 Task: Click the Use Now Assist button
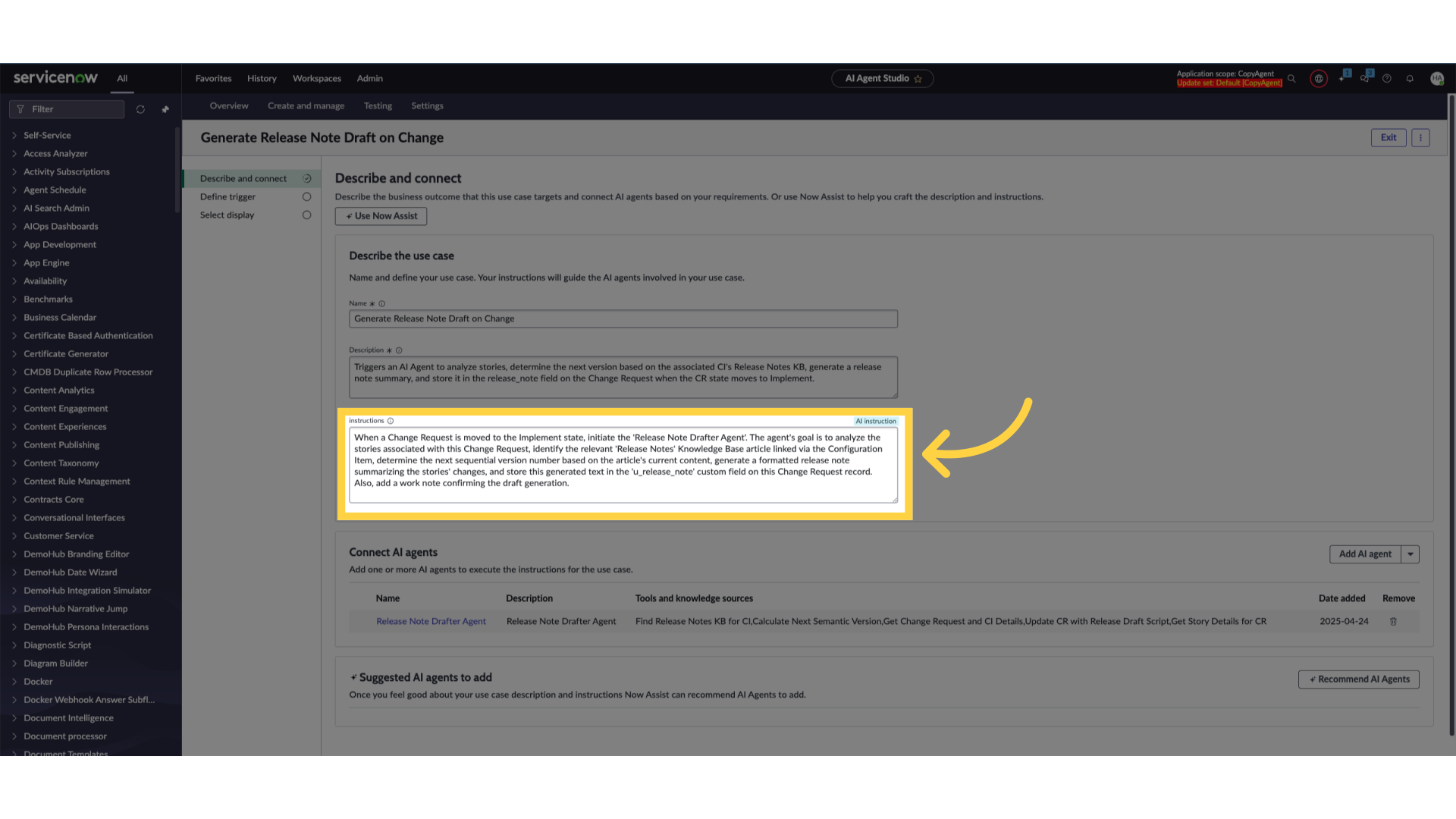381,216
